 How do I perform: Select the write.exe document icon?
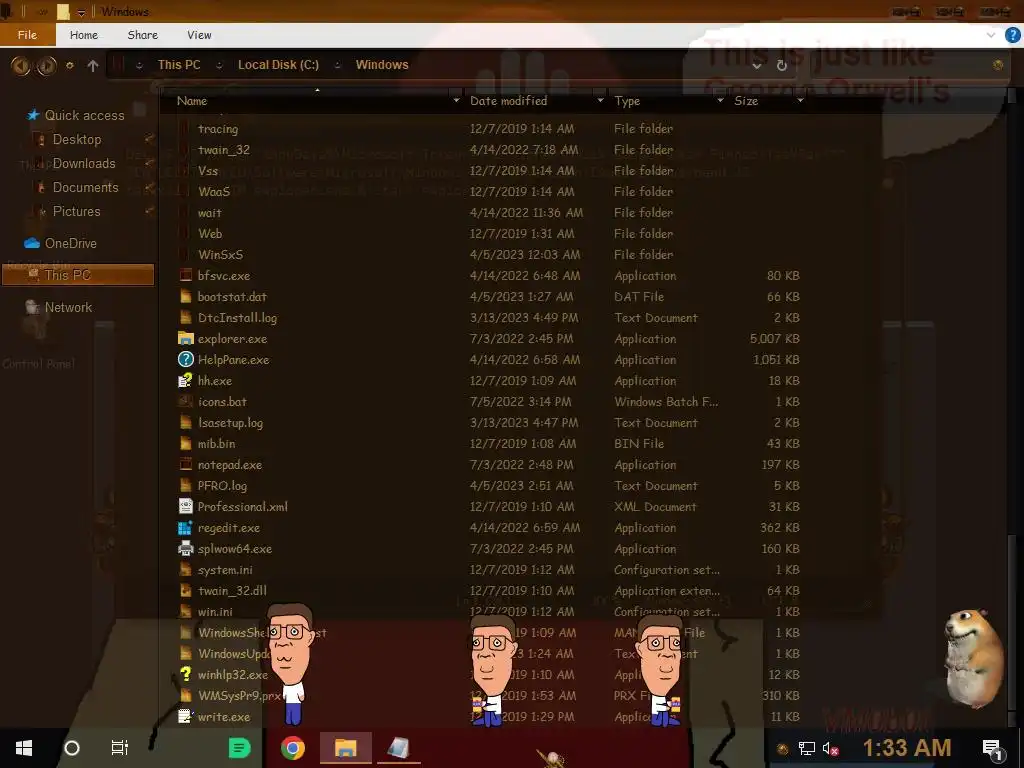186,716
